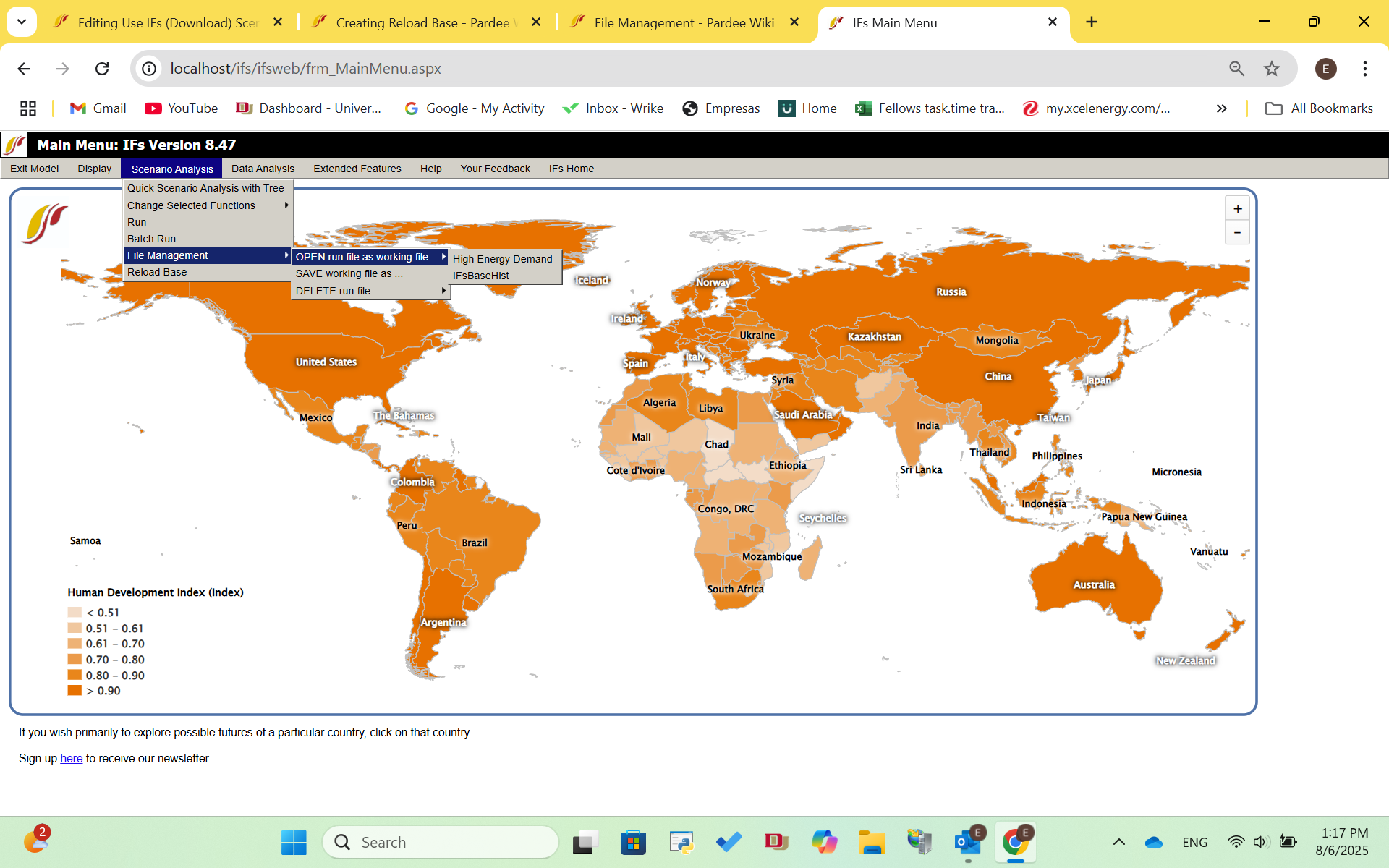Click the browser address bar

click(x=651, y=69)
